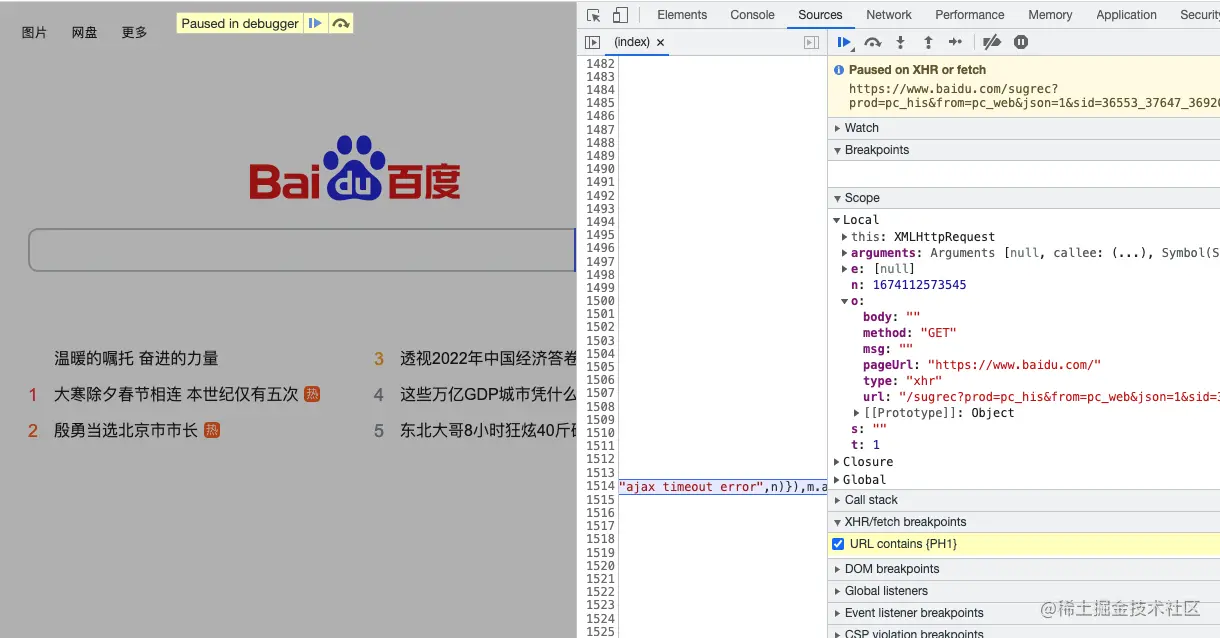Collapse the o: object variable
The height and width of the screenshot is (638, 1220).
845,301
